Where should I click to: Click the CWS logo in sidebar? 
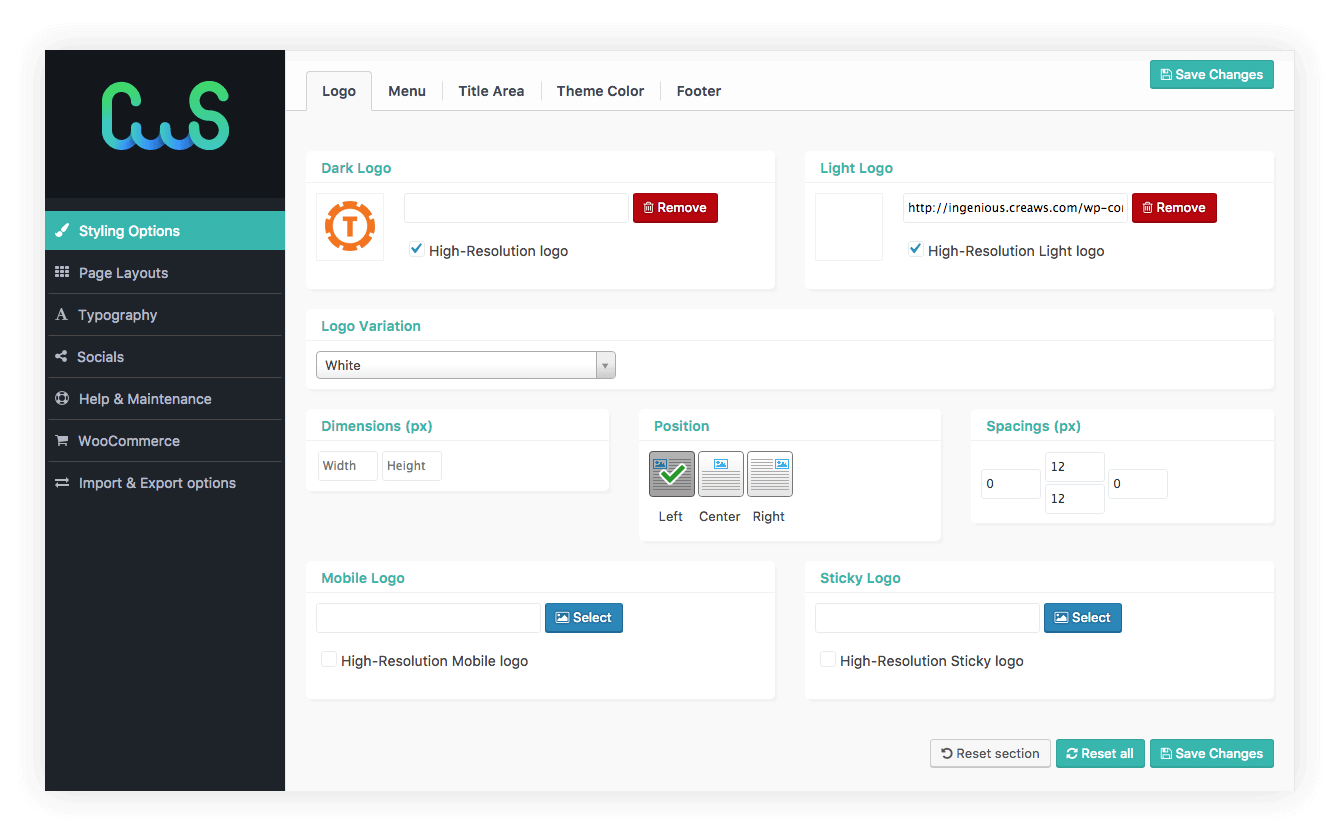(x=165, y=117)
